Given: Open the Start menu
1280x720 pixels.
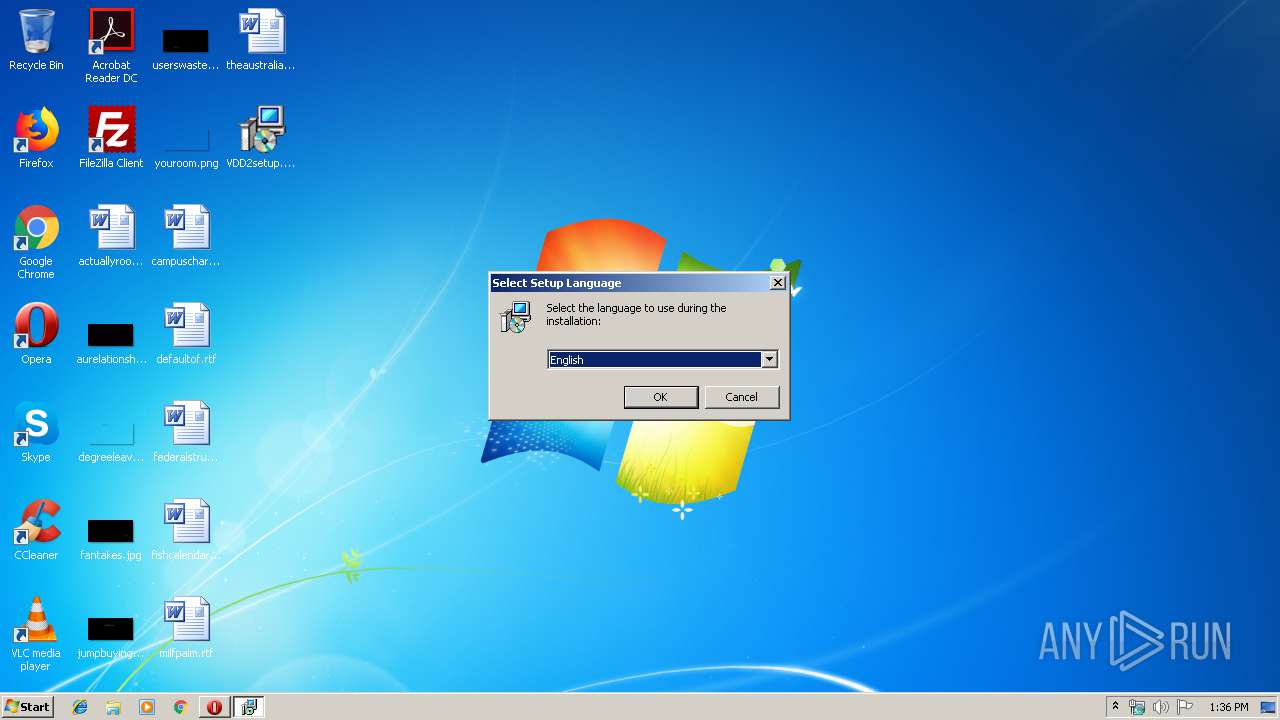Looking at the screenshot, I should click(x=27, y=707).
